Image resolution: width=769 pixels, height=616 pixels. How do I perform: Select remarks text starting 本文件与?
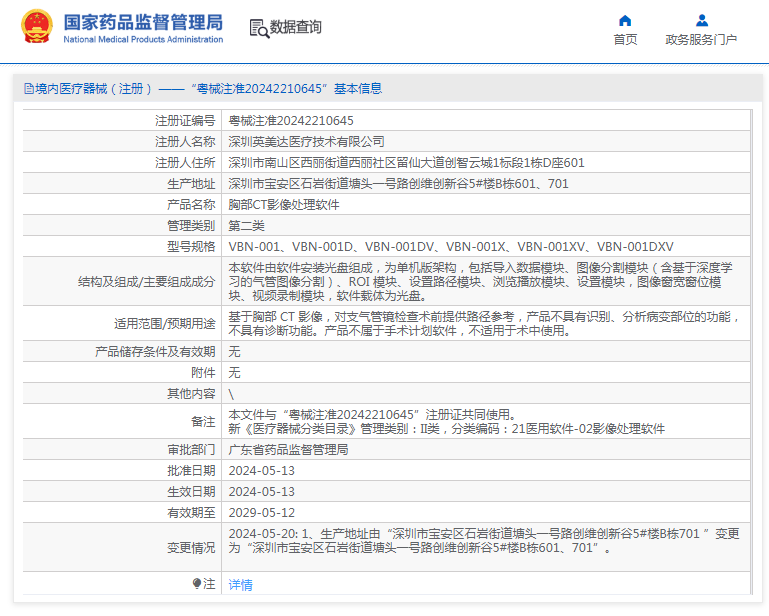(446, 421)
